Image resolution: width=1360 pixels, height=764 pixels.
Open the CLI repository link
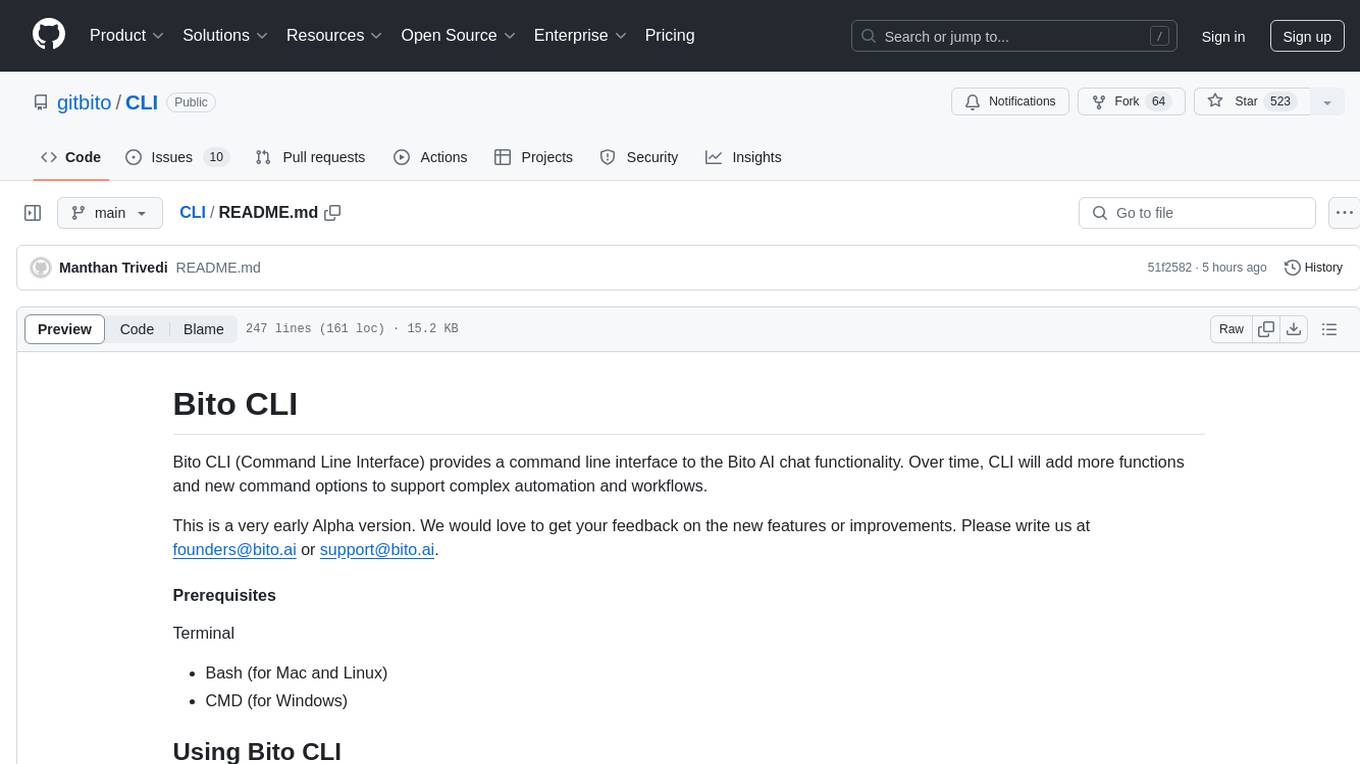coord(142,102)
